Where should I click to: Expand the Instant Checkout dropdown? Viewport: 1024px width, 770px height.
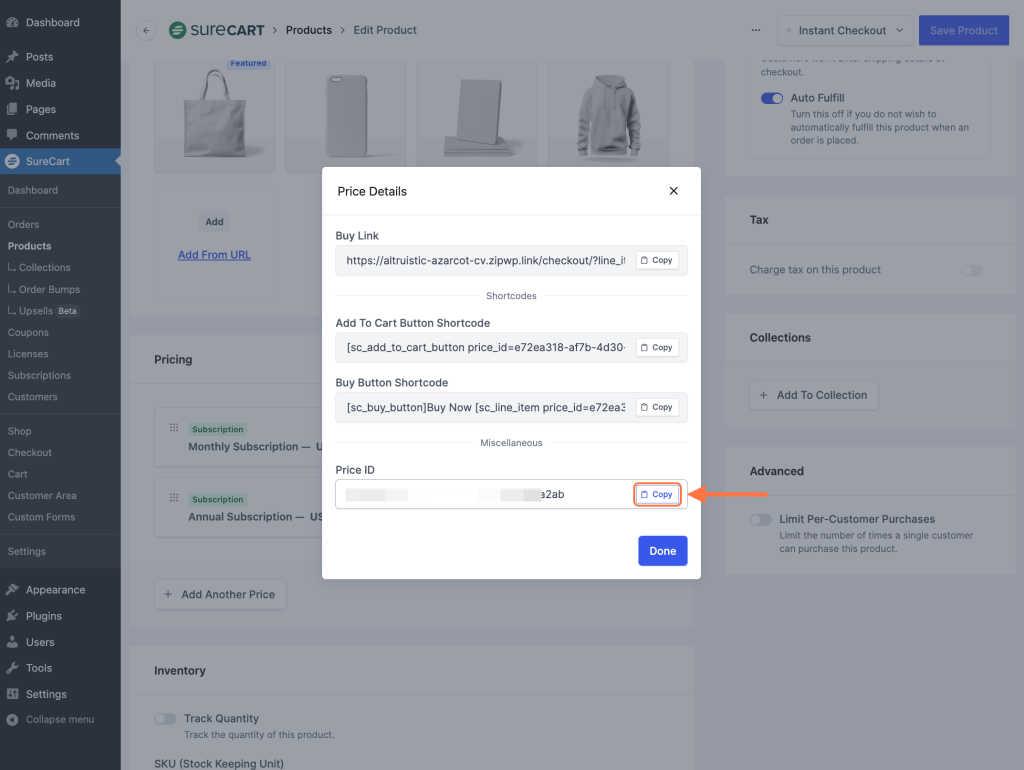tap(844, 30)
